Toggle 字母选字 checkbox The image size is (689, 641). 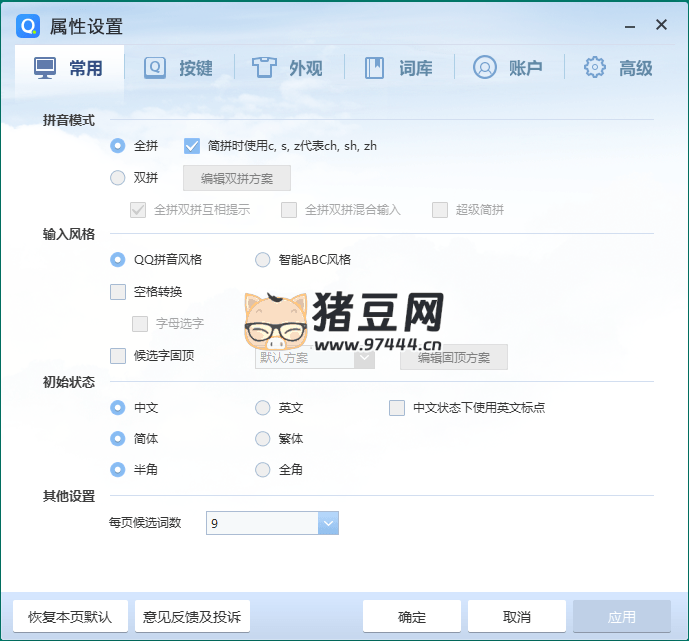[x=140, y=324]
